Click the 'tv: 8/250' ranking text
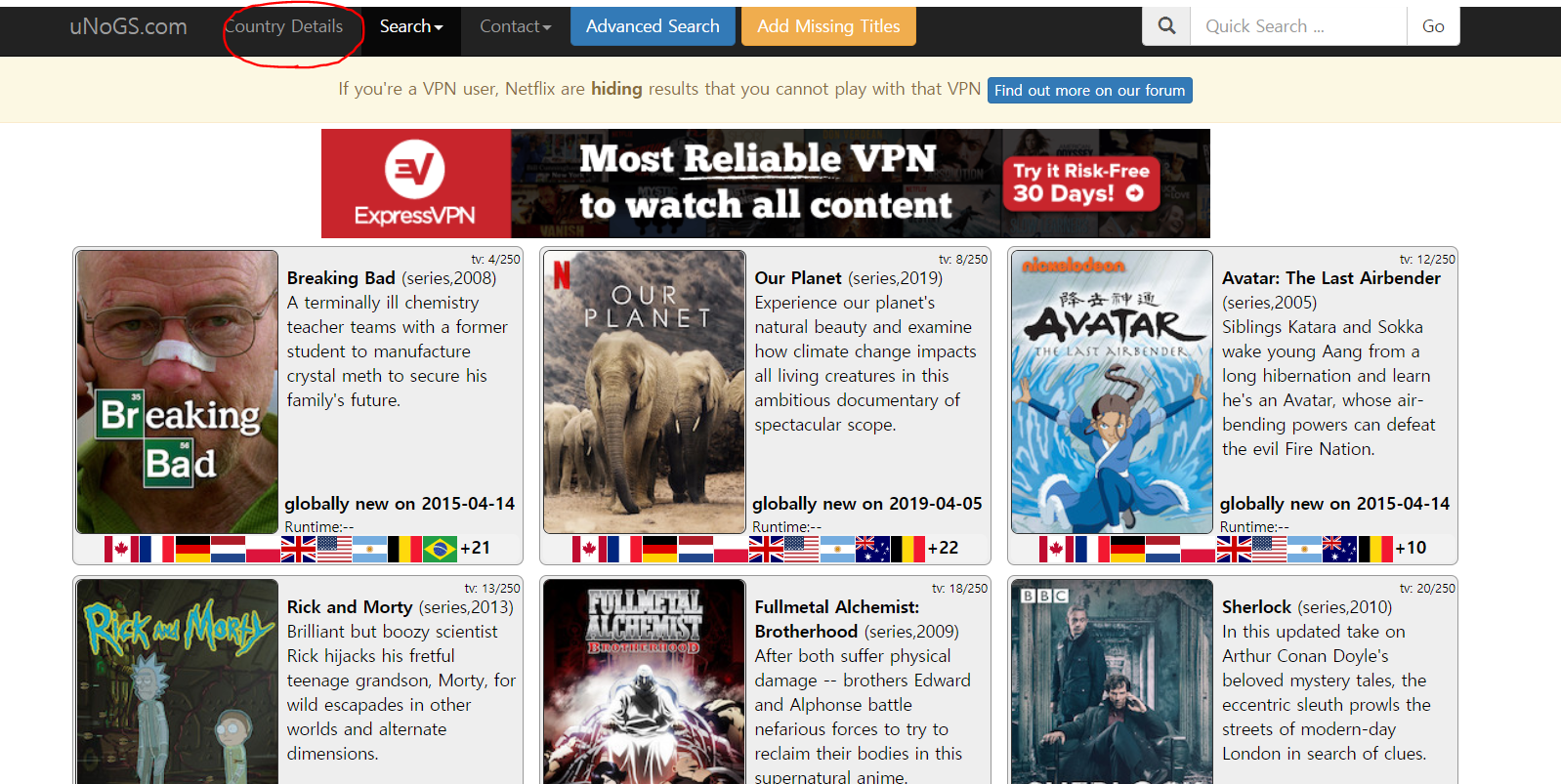Screen dimensions: 1561x784 tap(963, 260)
